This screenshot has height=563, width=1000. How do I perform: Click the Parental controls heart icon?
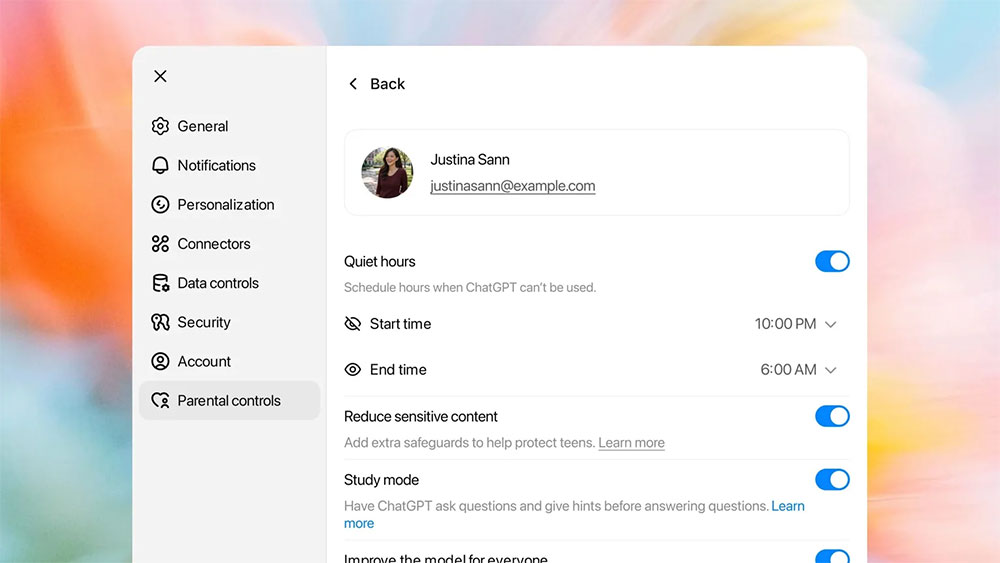(160, 400)
